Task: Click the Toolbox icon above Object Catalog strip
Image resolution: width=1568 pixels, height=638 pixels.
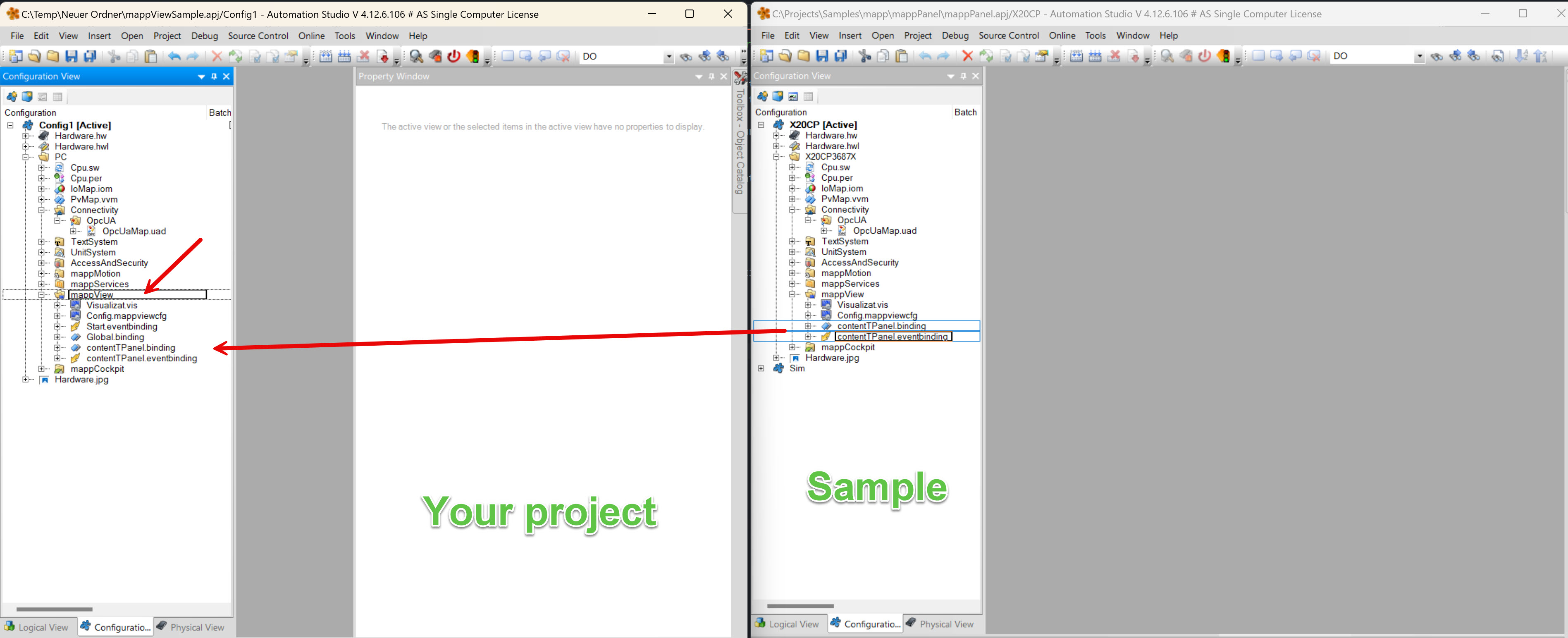Action: click(740, 77)
